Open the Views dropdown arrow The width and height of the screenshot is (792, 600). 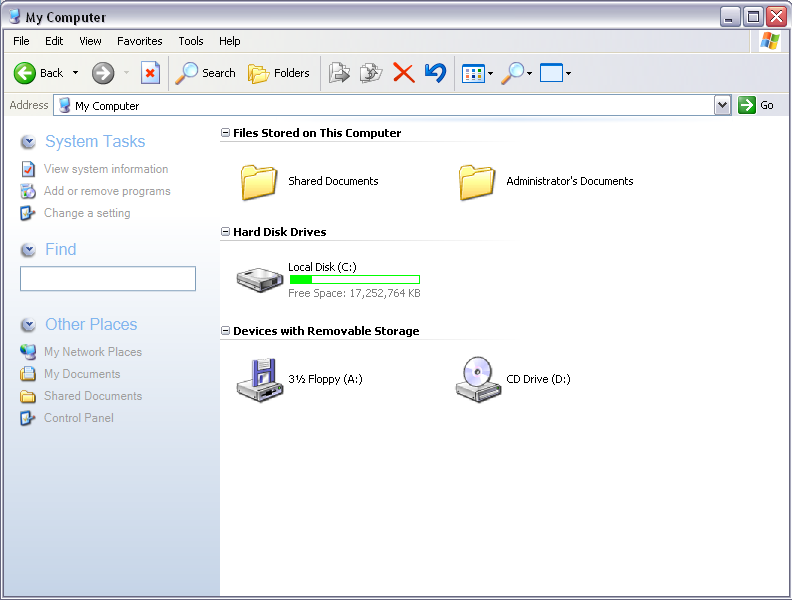point(490,74)
